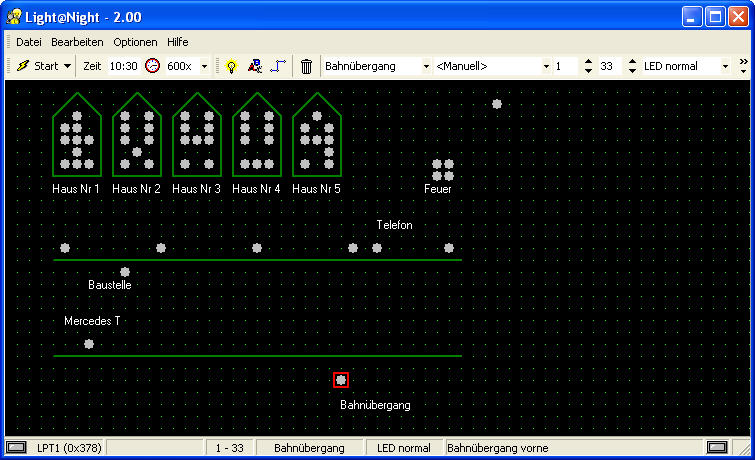Click the 1 - 33 status bar entry
Screen dimensions: 755x460
point(230,448)
